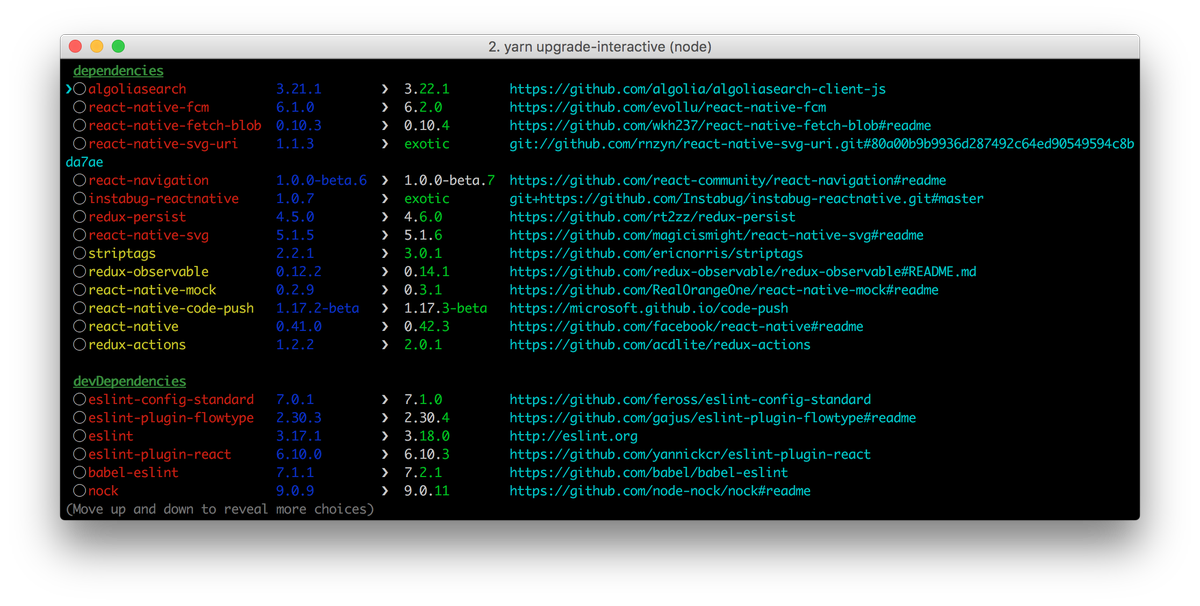Click new version 1.0.0-beta.7
The width and height of the screenshot is (1200, 606).
449,181
